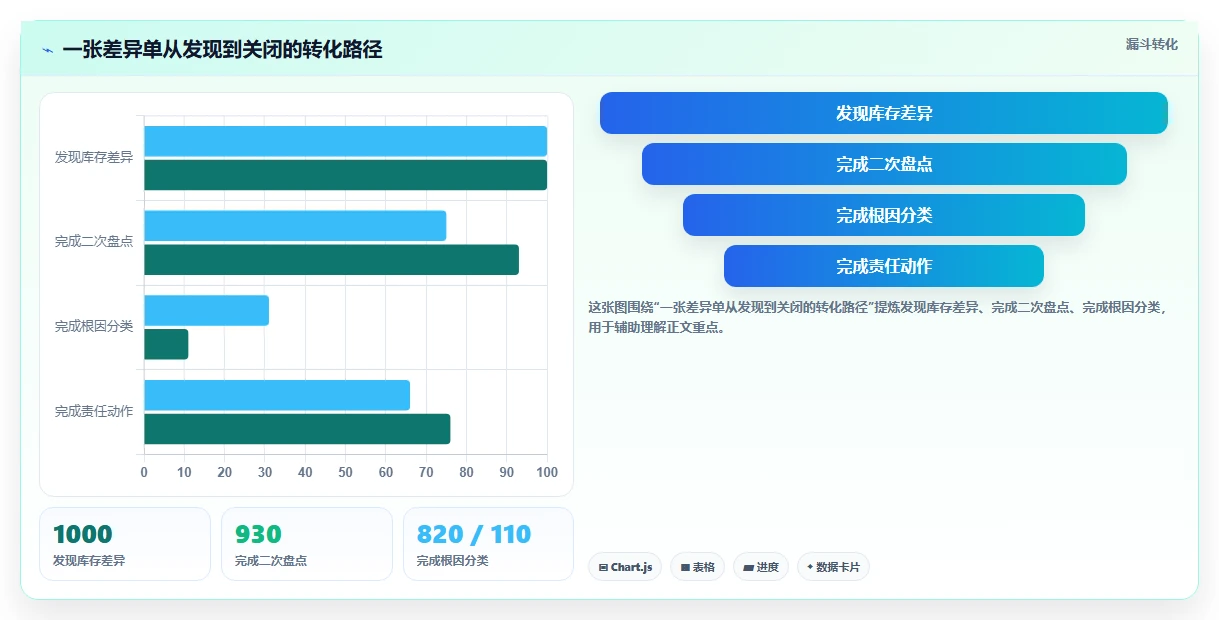Click the light blue bar for 发现库存差异

(345, 141)
